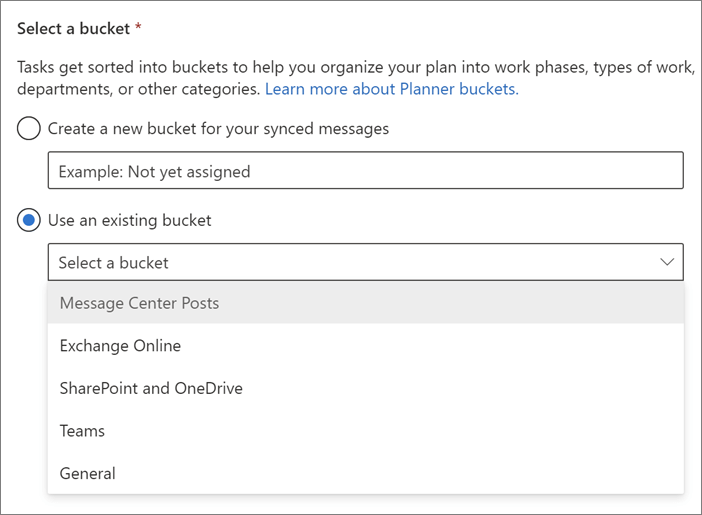This screenshot has height=515, width=702.
Task: Select the 'Use an existing bucket' radio button
Action: point(30,220)
